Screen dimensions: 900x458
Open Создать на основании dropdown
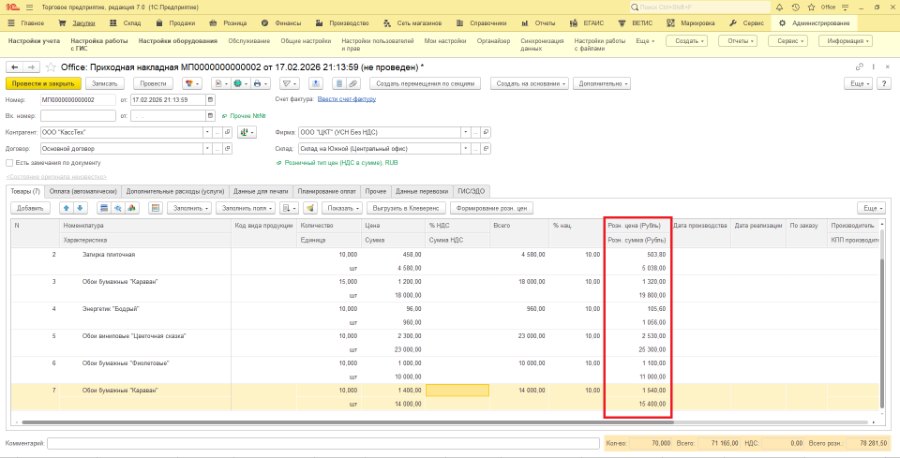pos(529,84)
